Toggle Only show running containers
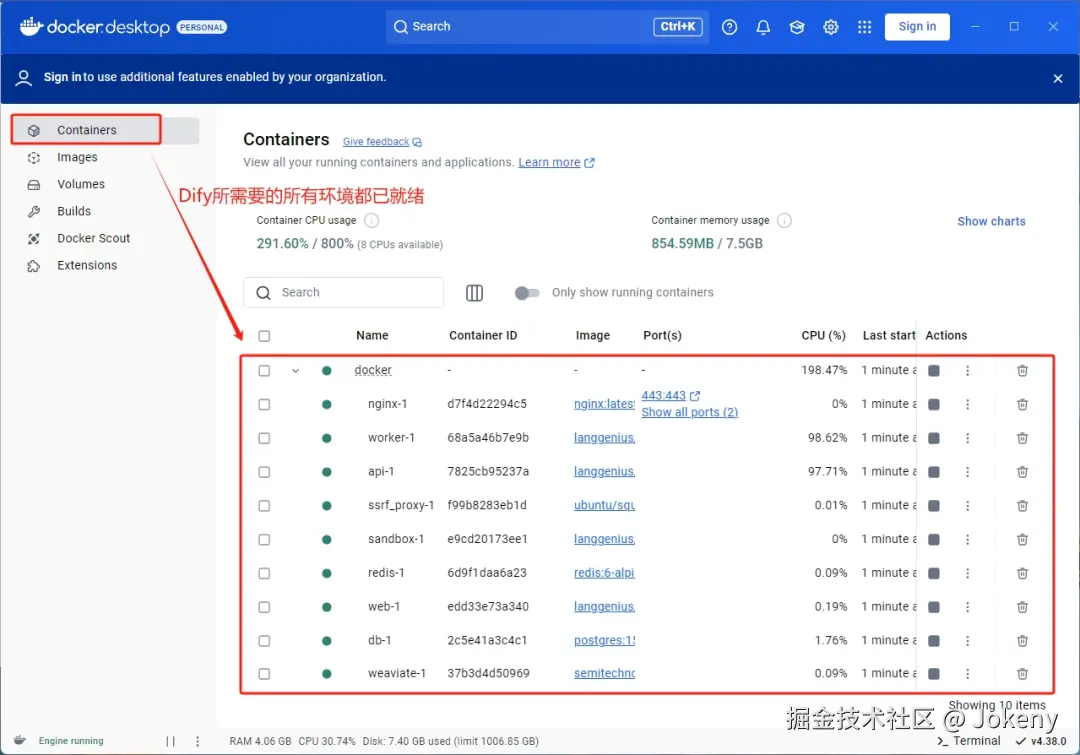This screenshot has width=1080, height=755. (527, 293)
